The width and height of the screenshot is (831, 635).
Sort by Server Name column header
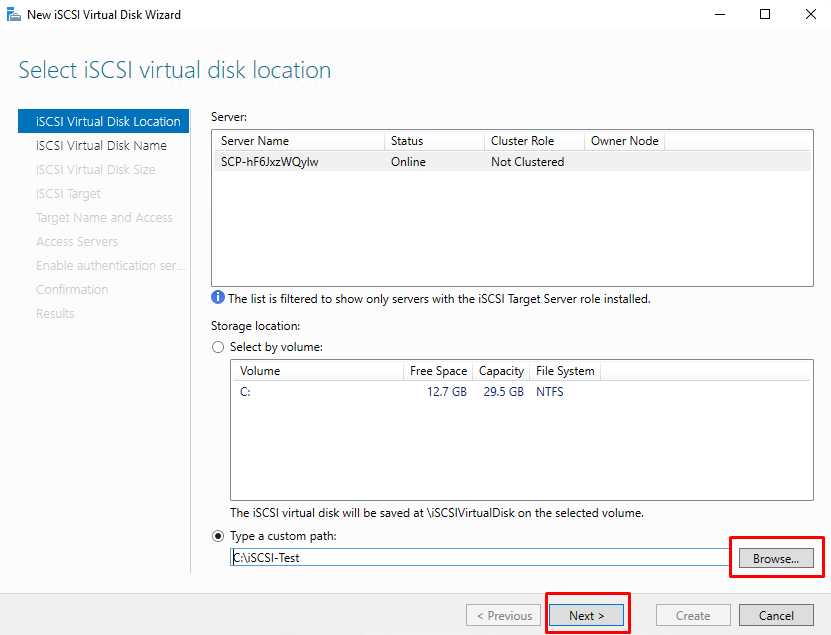point(299,141)
